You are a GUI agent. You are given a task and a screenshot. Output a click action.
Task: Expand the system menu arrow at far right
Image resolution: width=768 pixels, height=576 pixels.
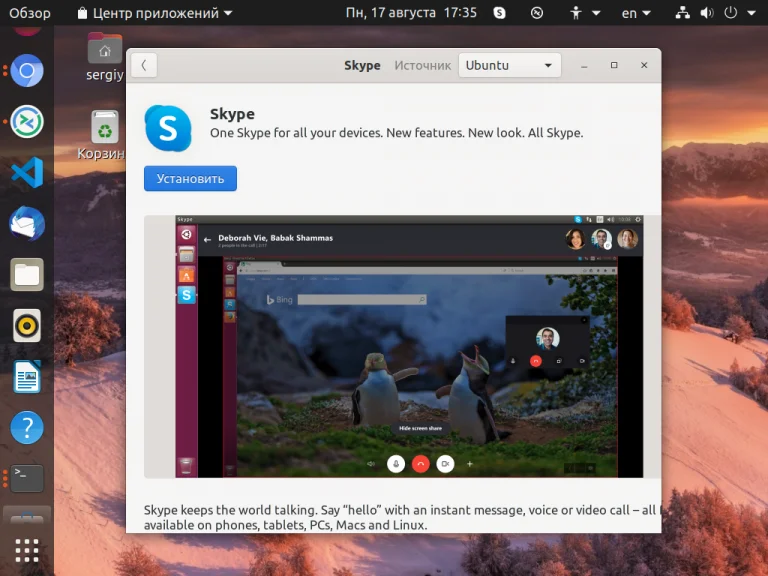point(751,13)
